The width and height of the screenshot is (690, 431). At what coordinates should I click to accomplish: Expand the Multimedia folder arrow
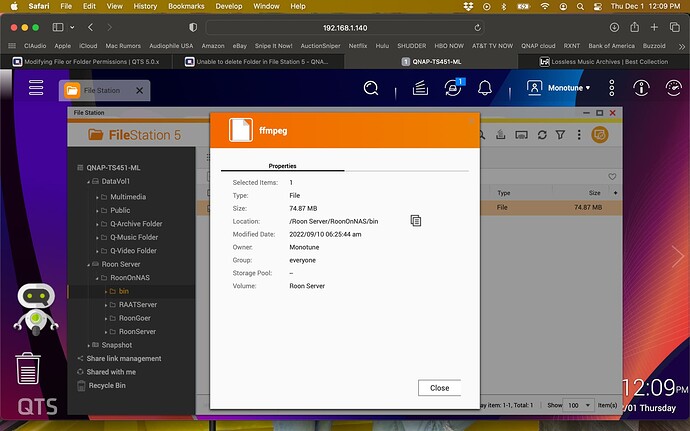coord(97,197)
